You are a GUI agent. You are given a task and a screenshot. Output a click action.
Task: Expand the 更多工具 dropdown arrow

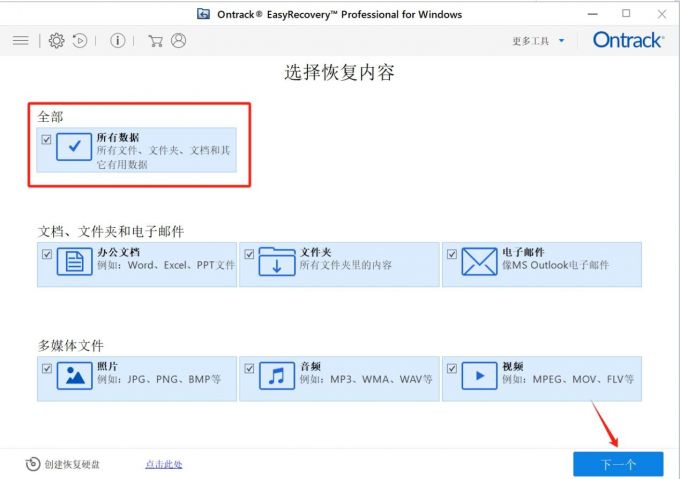click(562, 41)
